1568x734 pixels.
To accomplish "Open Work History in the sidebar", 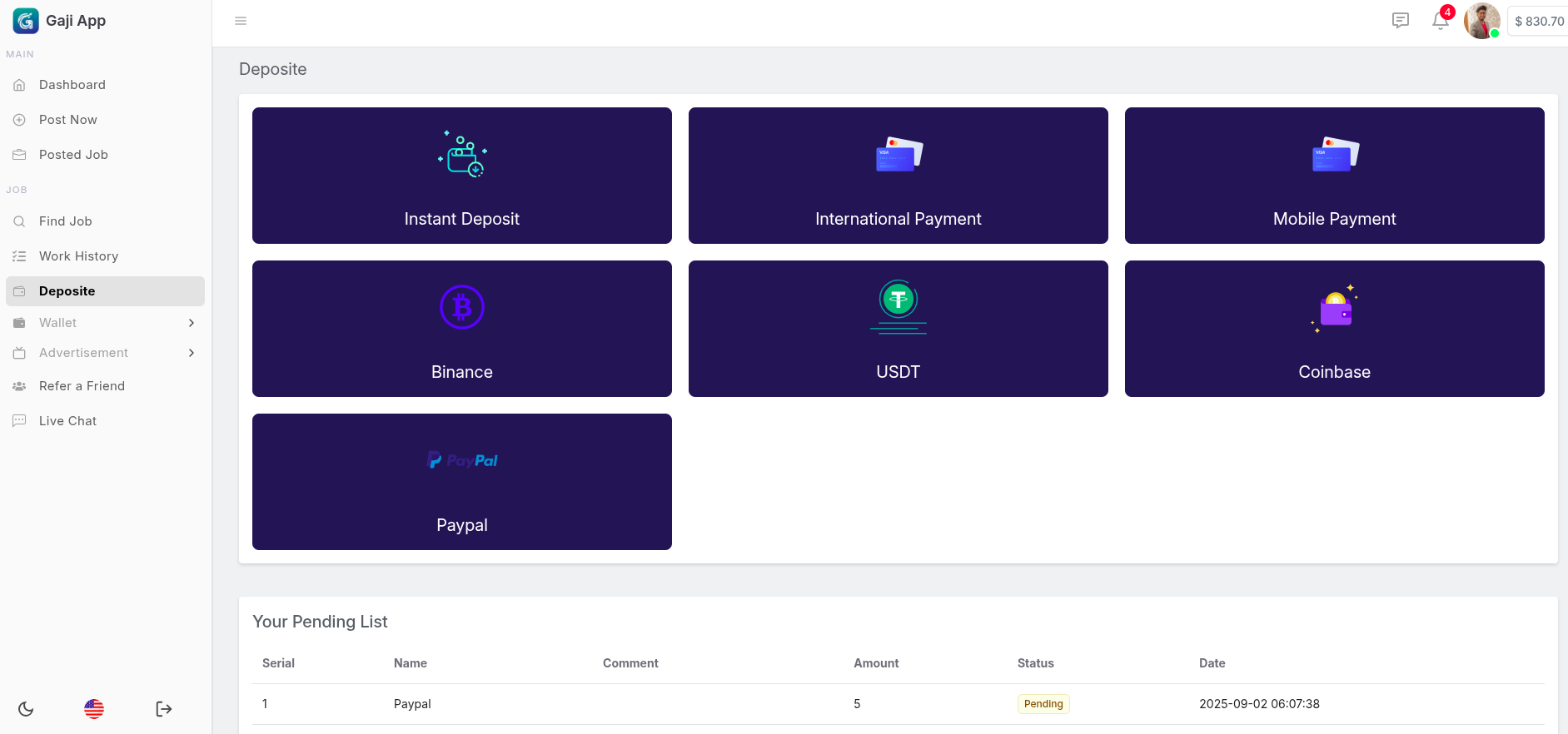I will point(105,256).
